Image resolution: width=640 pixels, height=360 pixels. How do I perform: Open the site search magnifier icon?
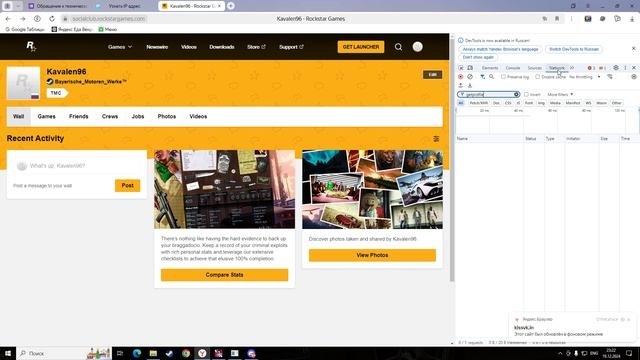[x=398, y=47]
